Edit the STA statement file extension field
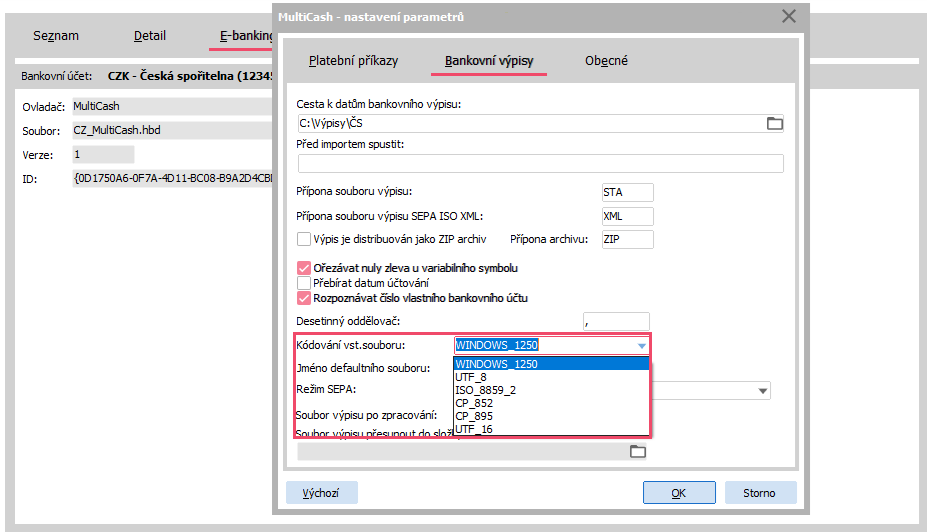This screenshot has height=532, width=927. pyautogui.click(x=627, y=192)
